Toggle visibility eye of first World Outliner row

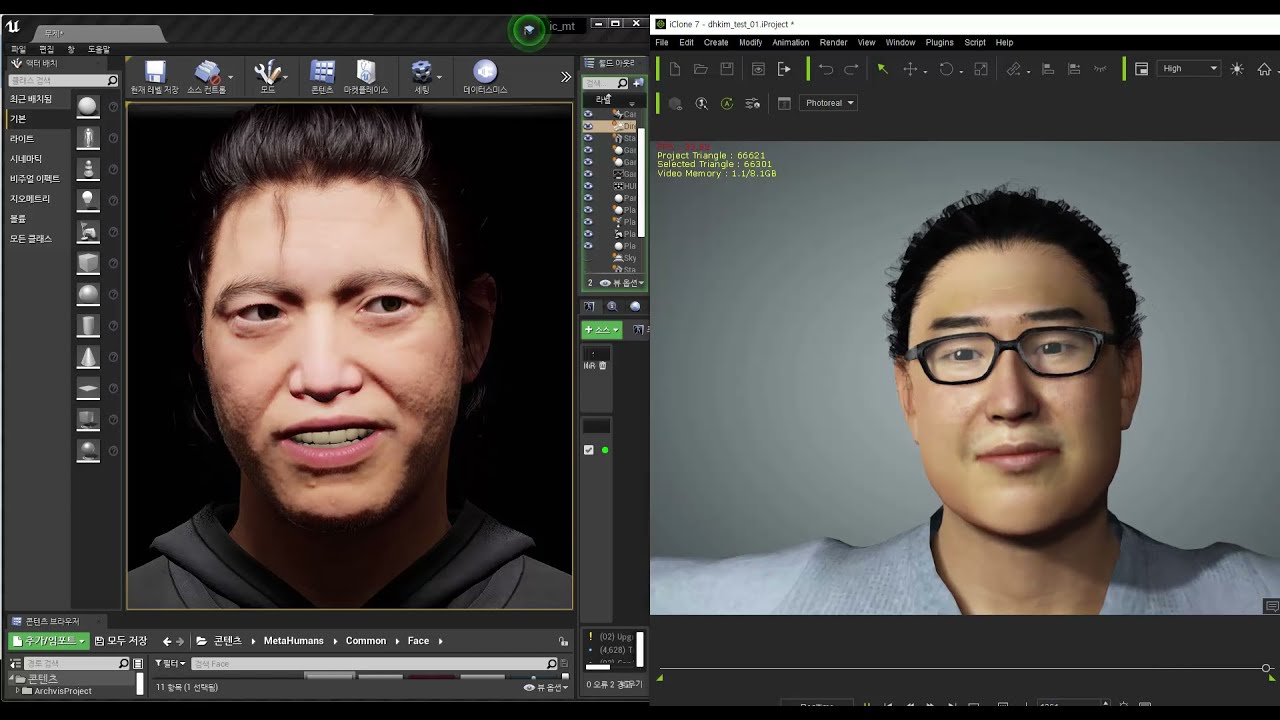[x=588, y=114]
